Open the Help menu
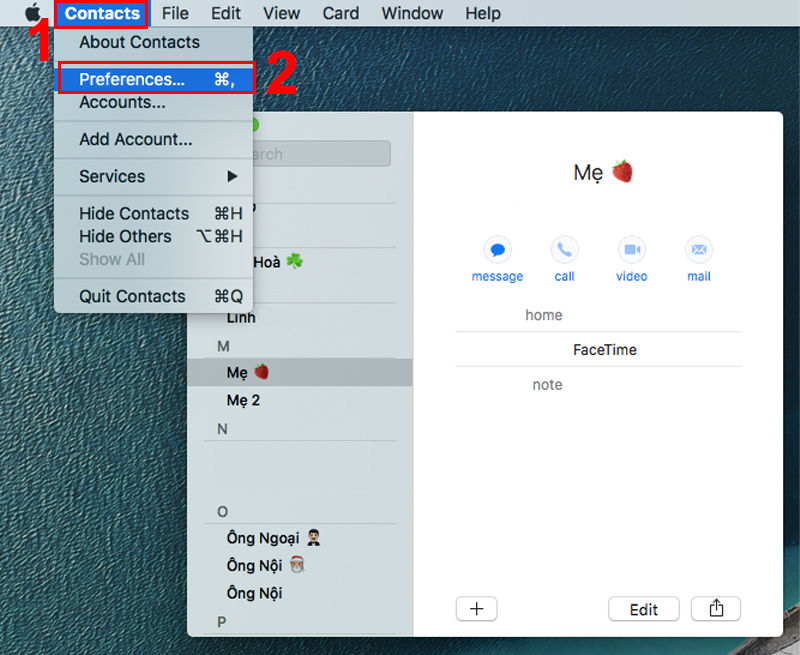 point(483,13)
